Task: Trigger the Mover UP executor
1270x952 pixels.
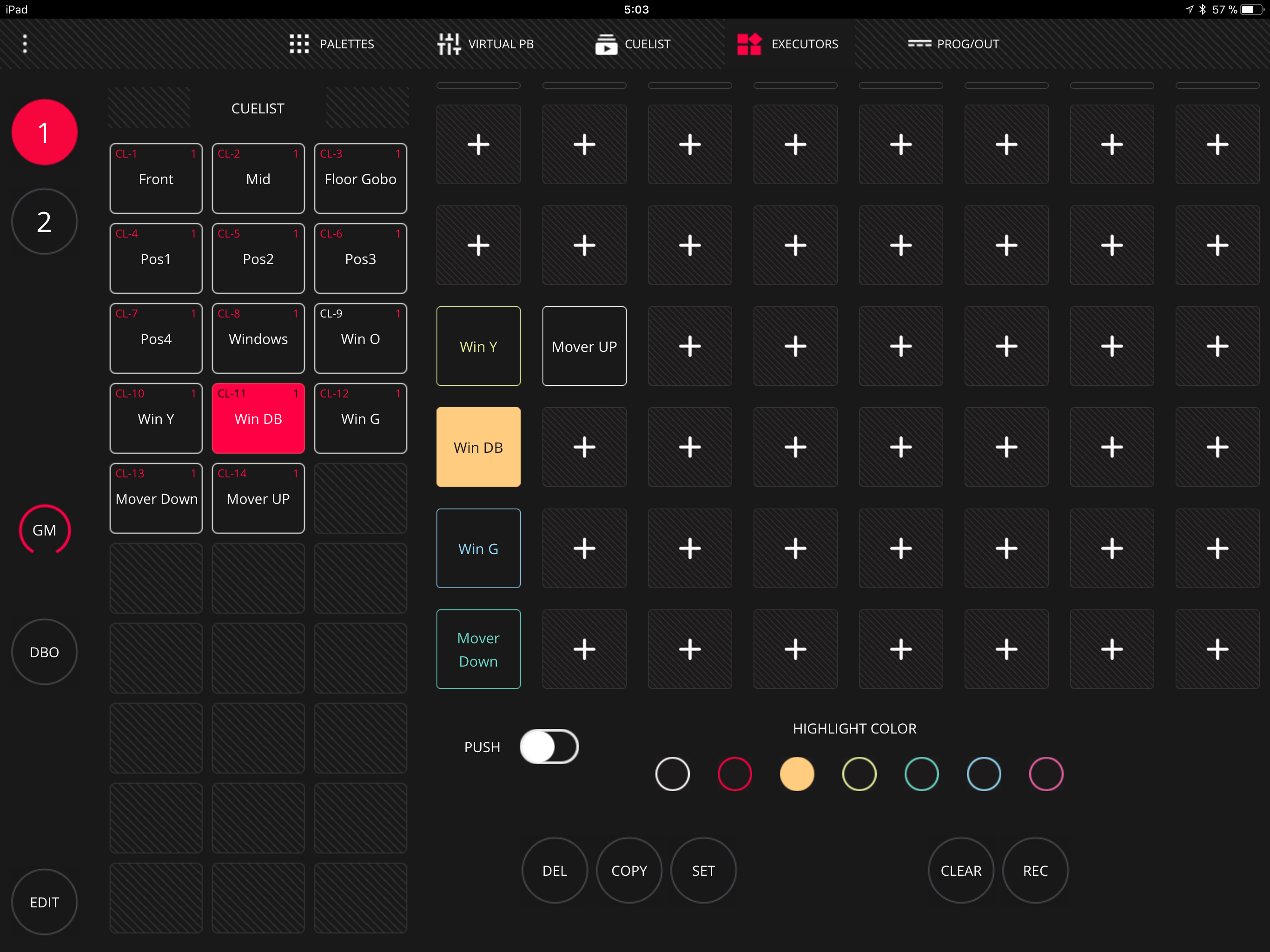Action: click(x=584, y=346)
